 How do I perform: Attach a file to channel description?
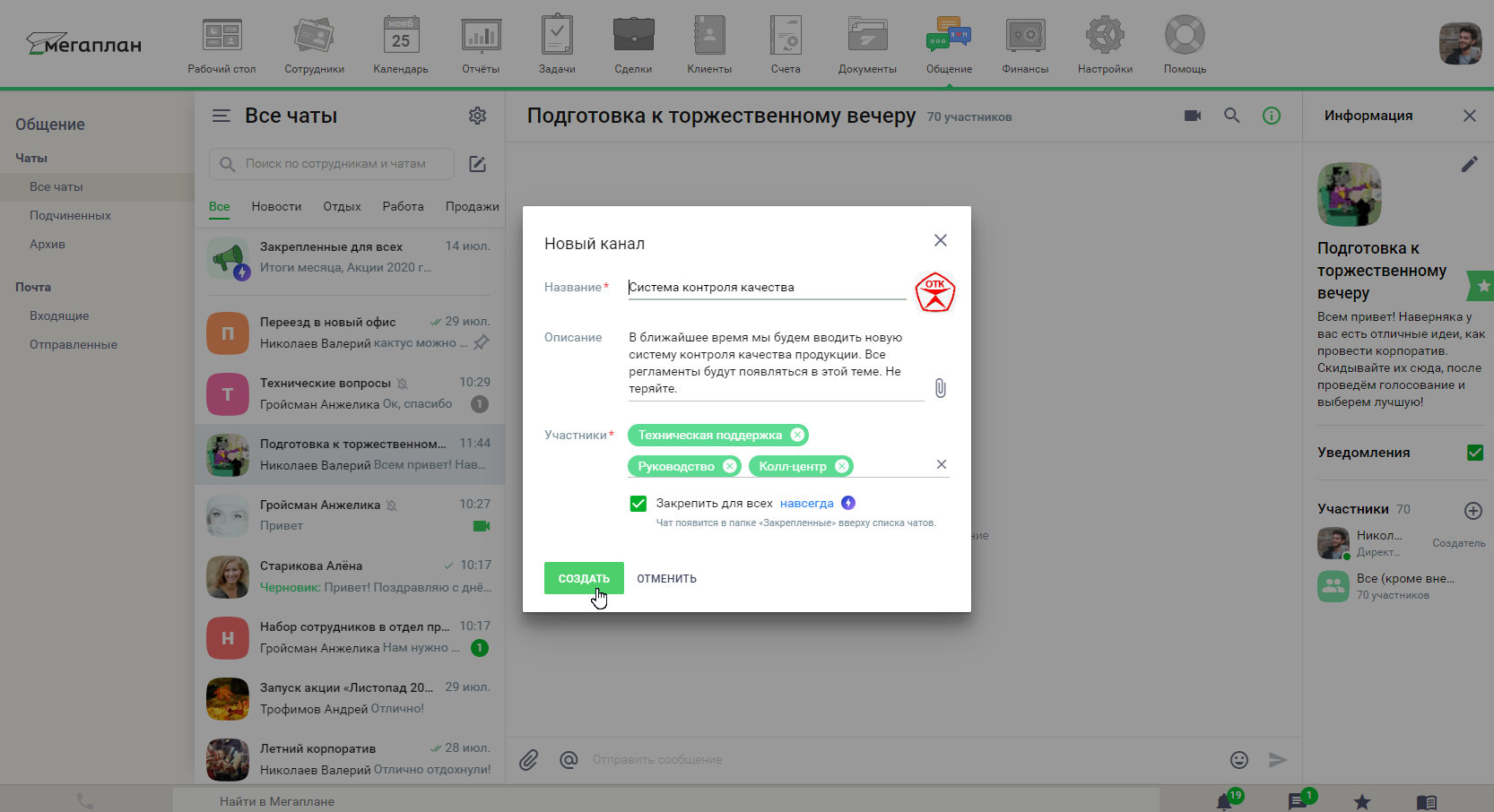tap(940, 388)
